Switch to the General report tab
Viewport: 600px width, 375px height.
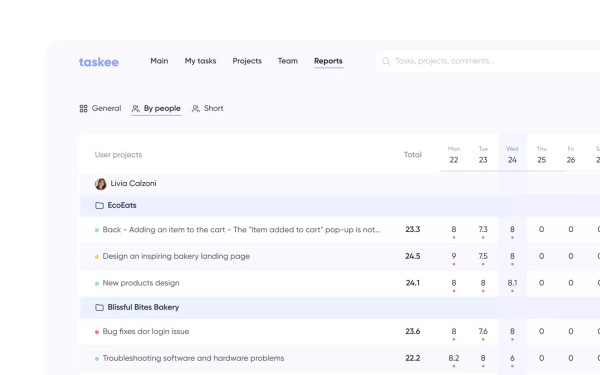pyautogui.click(x=100, y=108)
